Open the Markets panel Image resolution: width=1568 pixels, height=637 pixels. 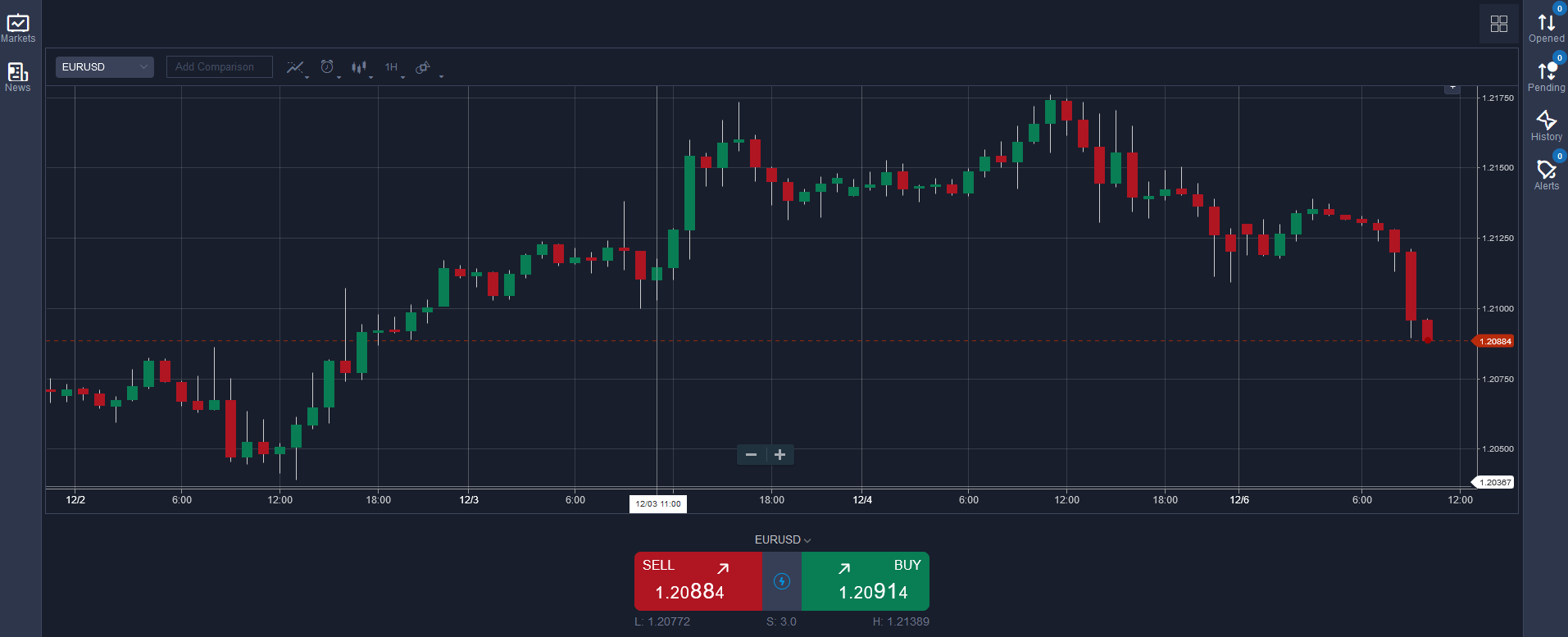18,28
